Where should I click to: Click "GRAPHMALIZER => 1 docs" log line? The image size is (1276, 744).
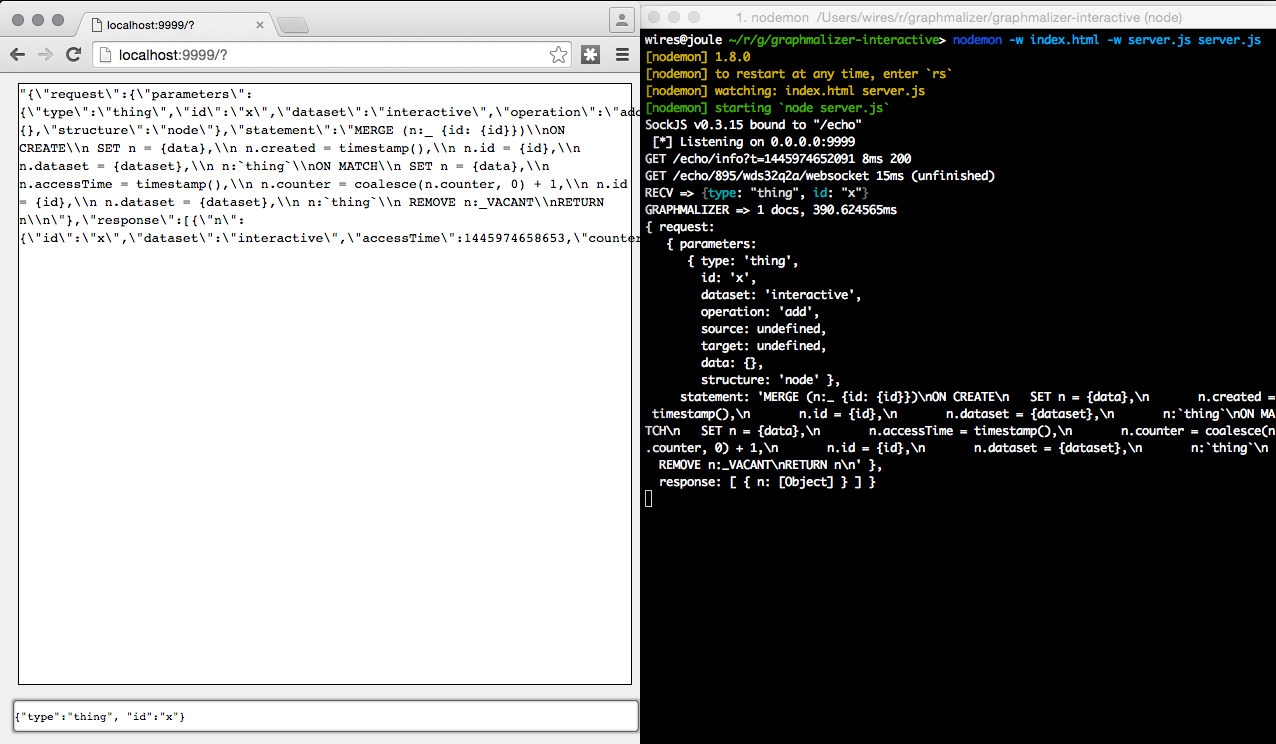click(771, 210)
